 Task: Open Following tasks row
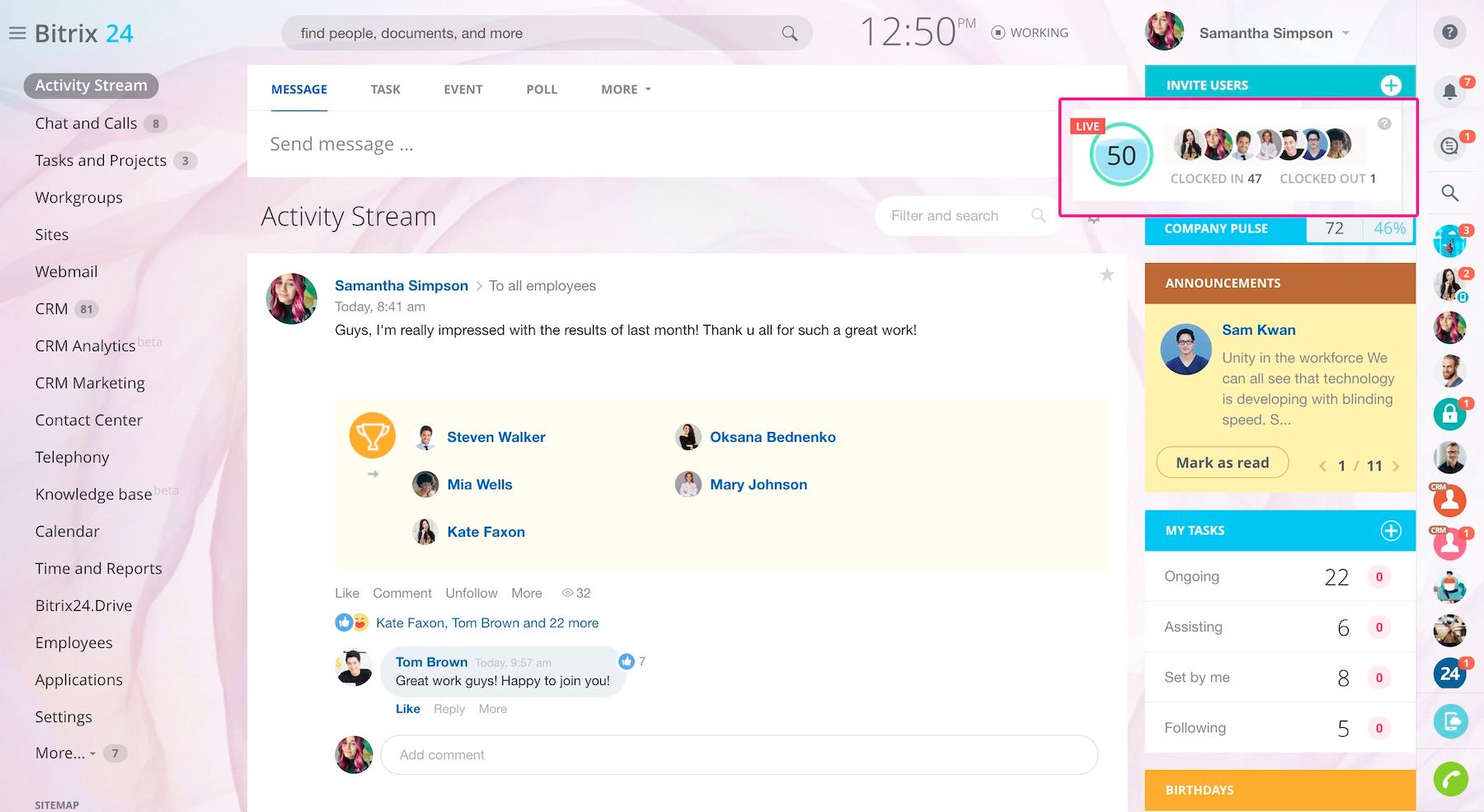point(1280,728)
